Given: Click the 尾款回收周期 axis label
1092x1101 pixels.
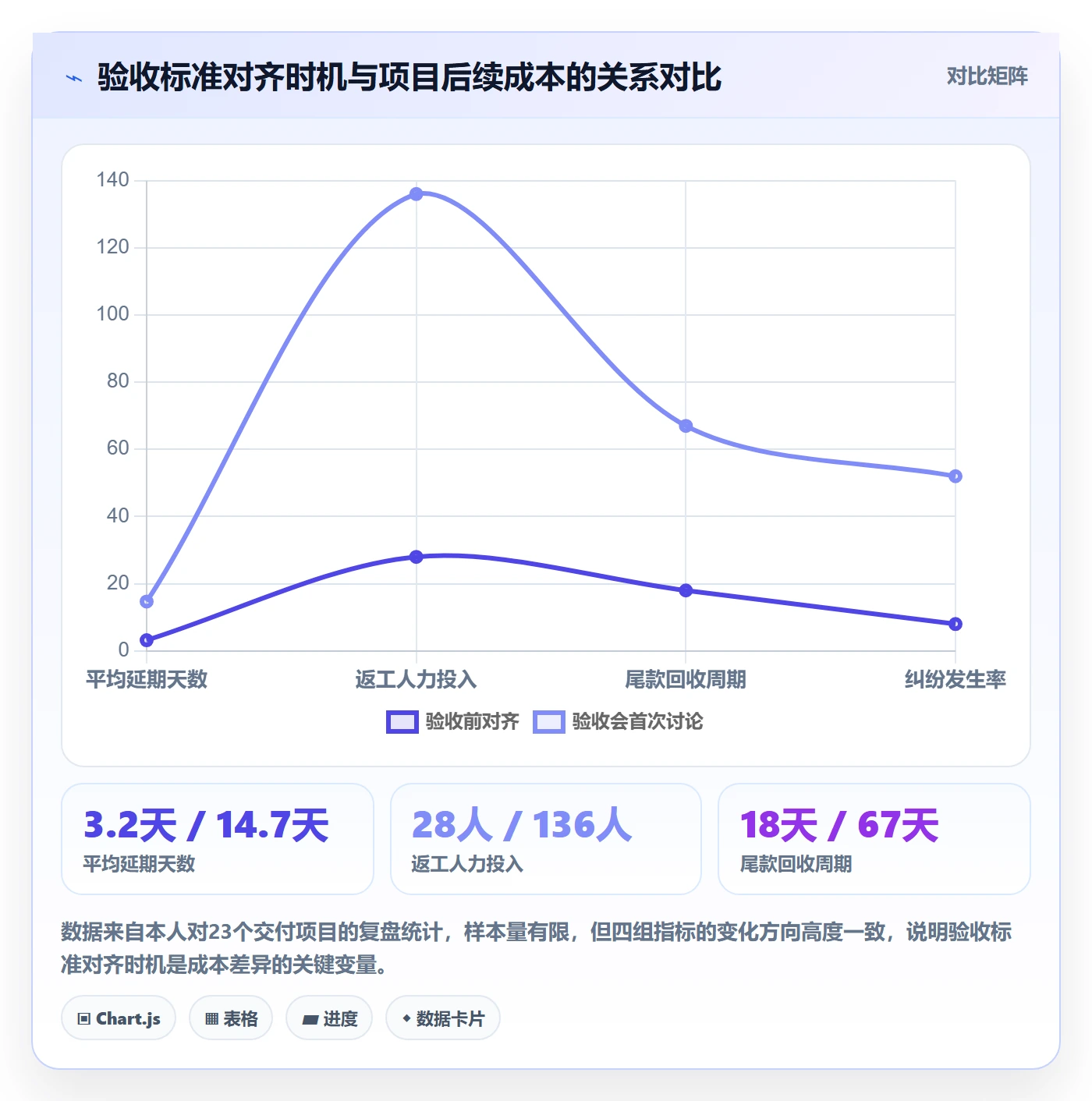Looking at the screenshot, I should point(686,679).
